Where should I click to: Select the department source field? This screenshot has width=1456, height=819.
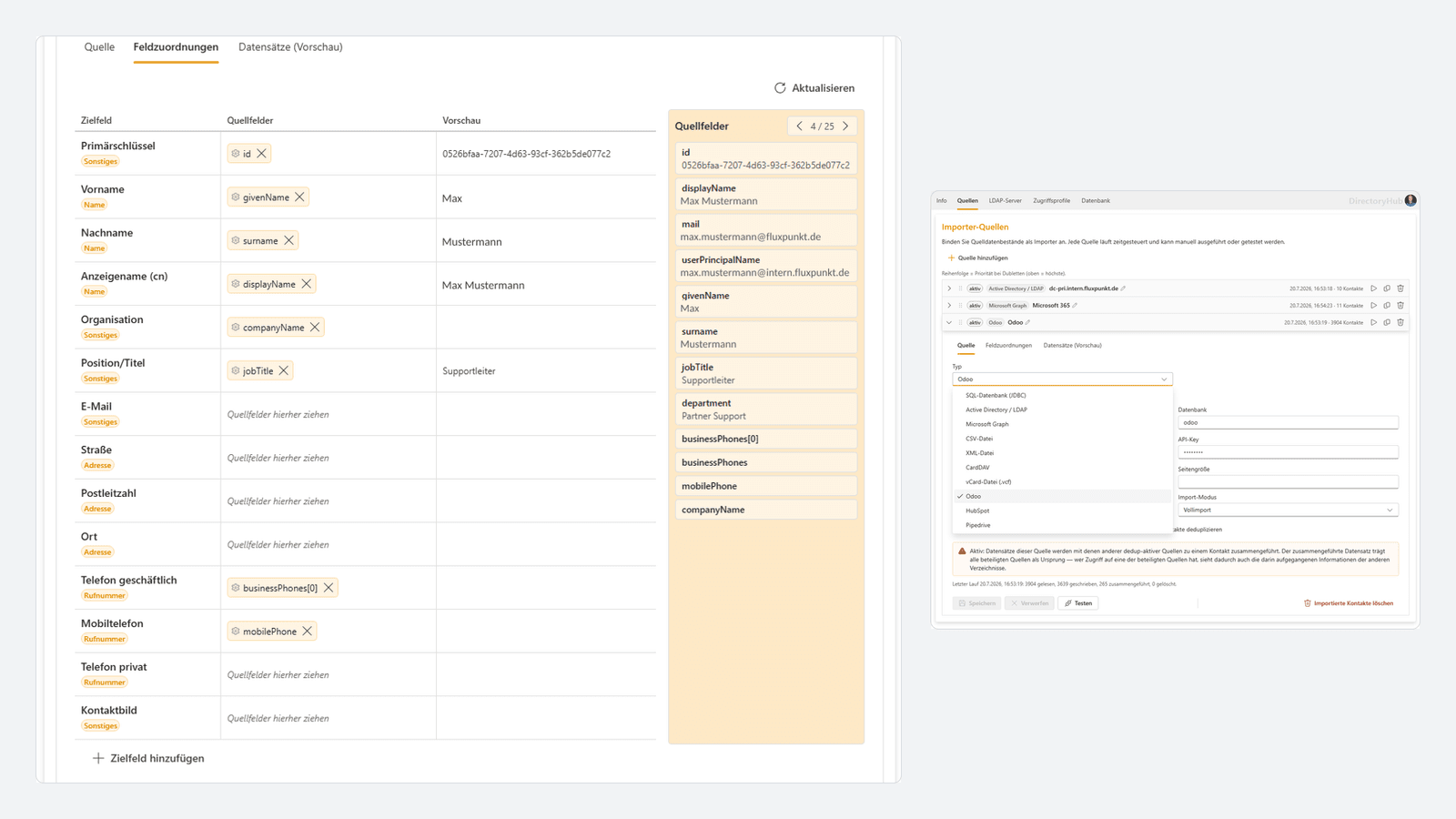(x=766, y=409)
